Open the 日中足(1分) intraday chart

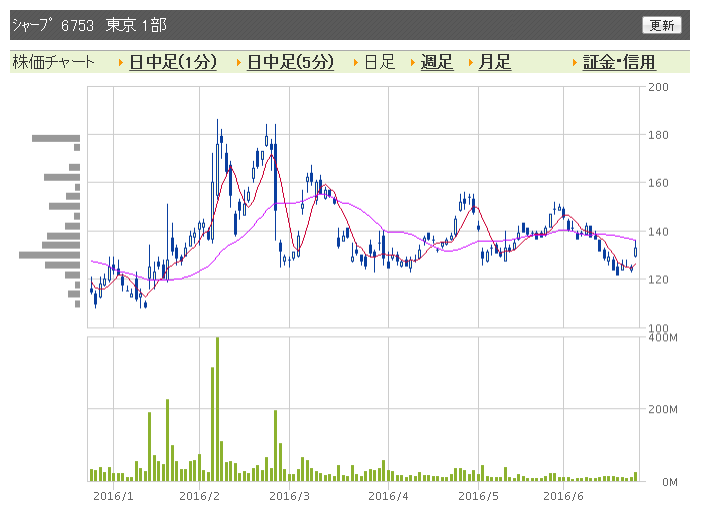point(173,62)
